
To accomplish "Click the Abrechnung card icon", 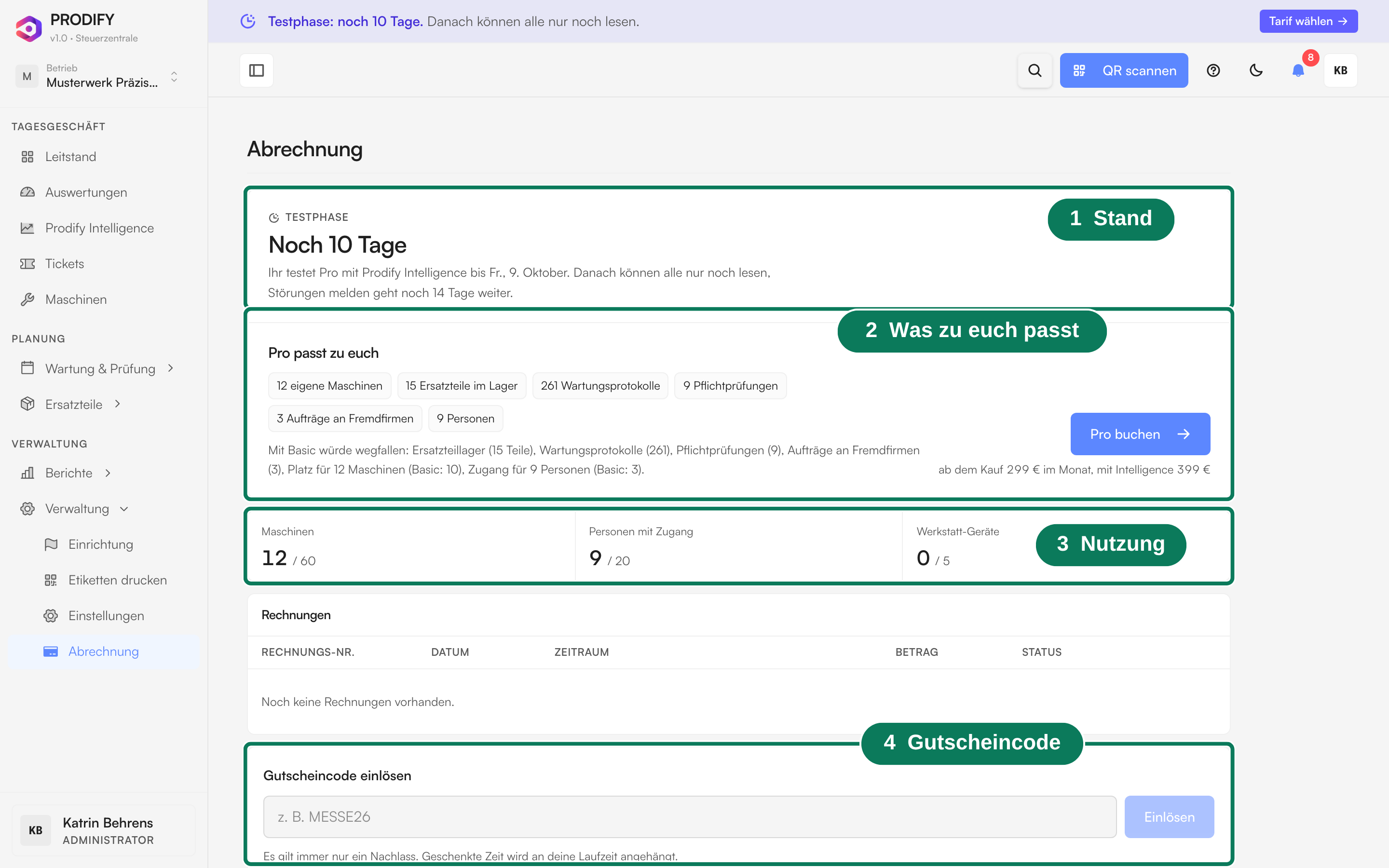I will (x=51, y=651).
